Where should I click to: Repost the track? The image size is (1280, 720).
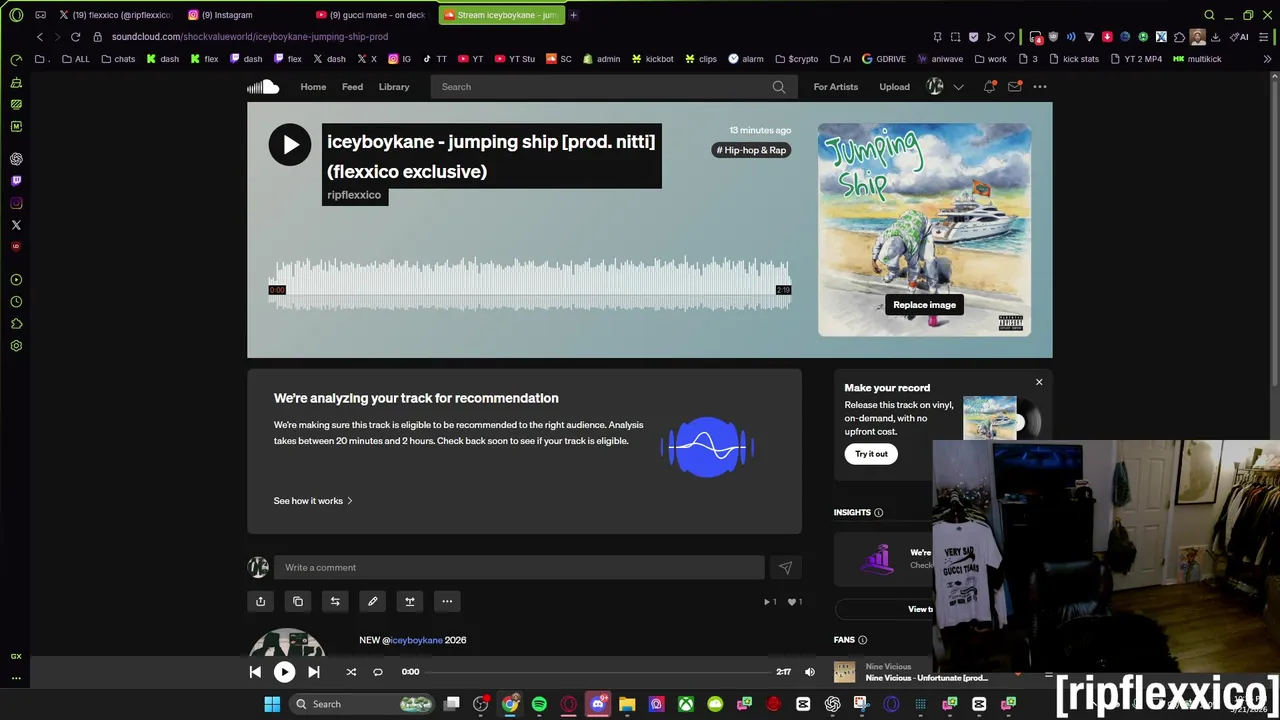point(335,601)
